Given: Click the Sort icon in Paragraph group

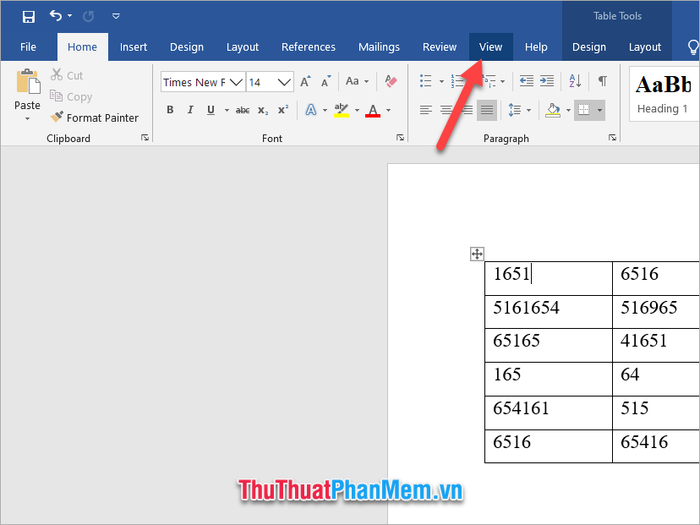Looking at the screenshot, I should click(575, 82).
